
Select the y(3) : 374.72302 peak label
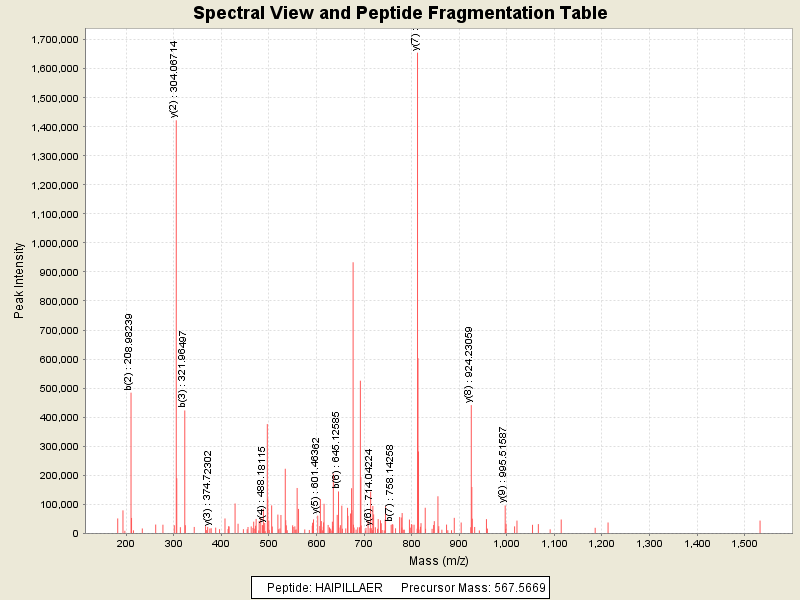[208, 487]
